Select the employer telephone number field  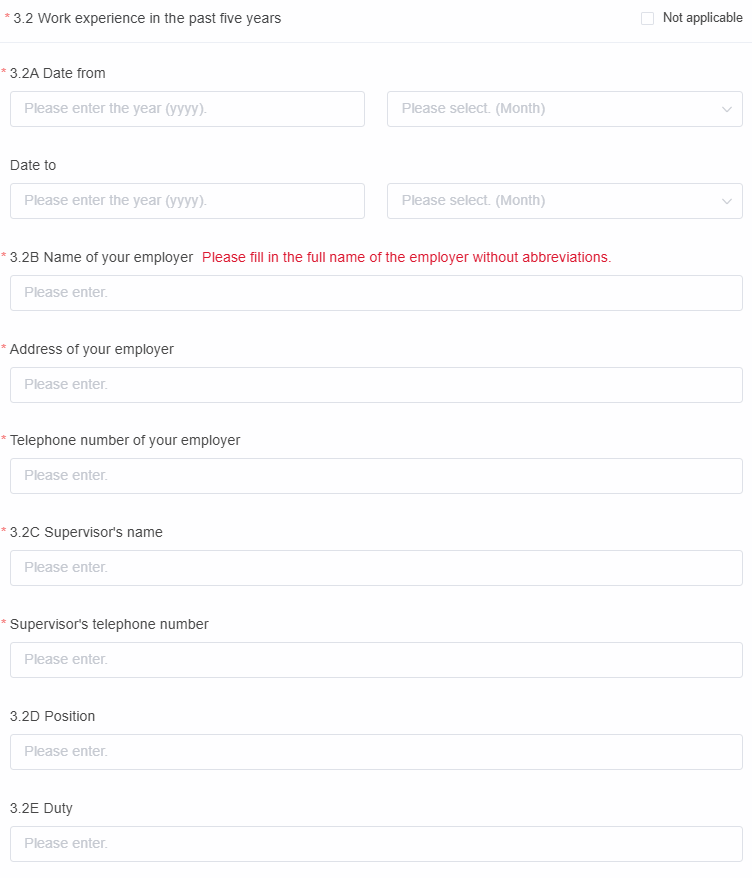pyautogui.click(x=376, y=476)
